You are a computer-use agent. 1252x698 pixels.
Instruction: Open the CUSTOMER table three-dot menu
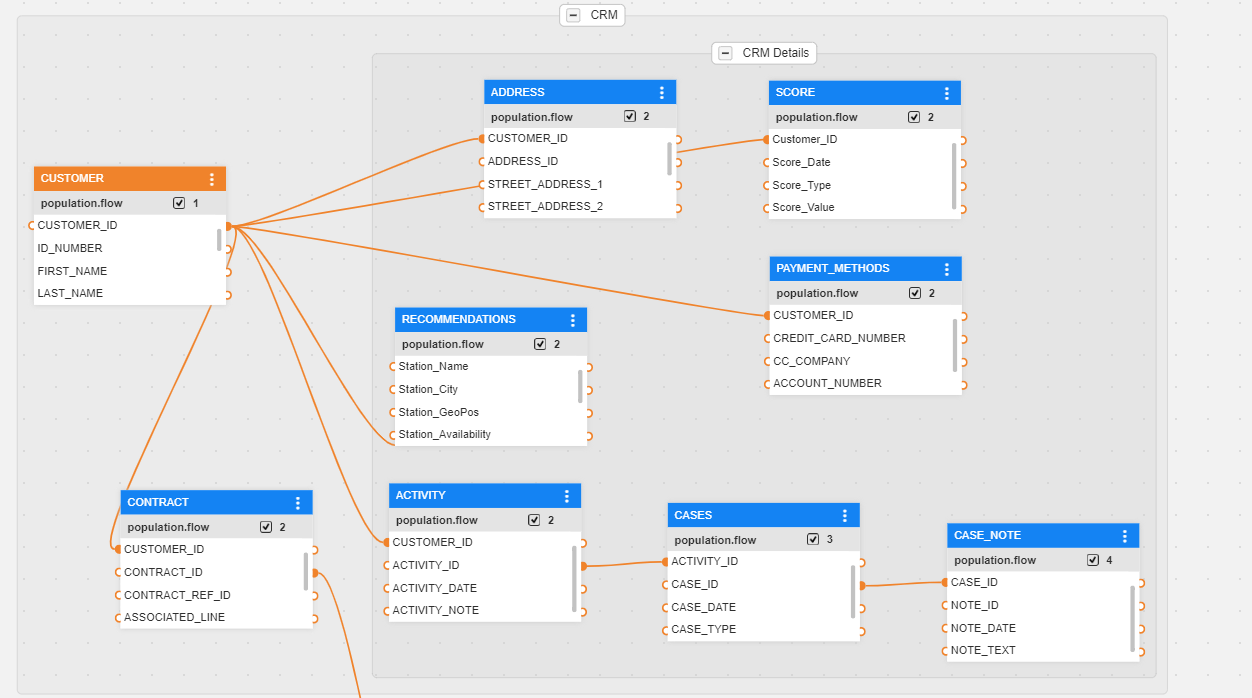click(x=212, y=179)
